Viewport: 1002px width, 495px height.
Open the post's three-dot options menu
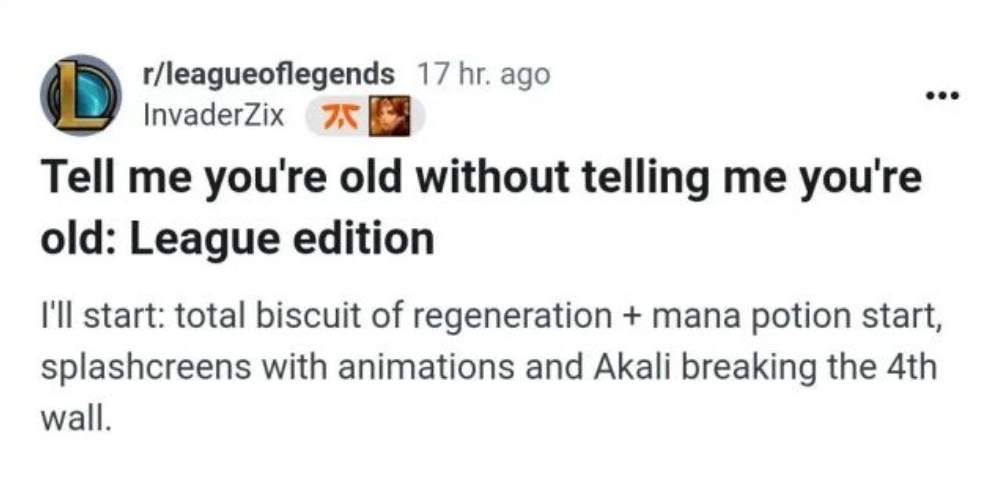(942, 97)
